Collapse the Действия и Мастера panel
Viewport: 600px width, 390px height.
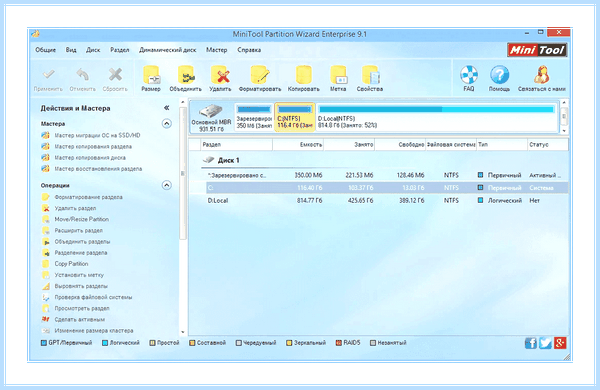point(166,108)
